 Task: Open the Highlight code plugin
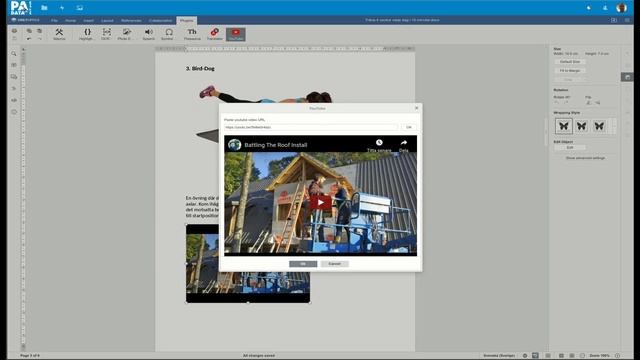click(87, 34)
